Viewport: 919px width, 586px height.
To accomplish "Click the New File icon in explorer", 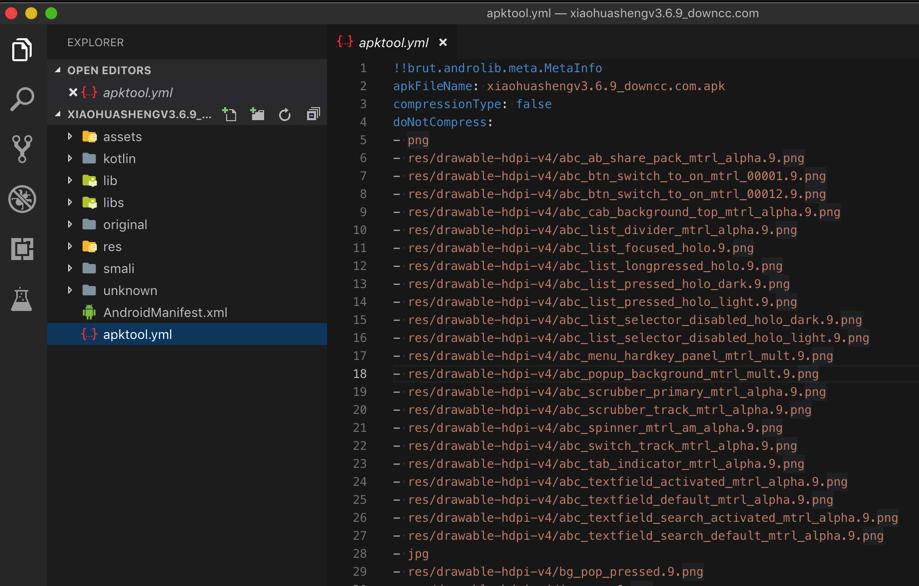I will [x=230, y=115].
